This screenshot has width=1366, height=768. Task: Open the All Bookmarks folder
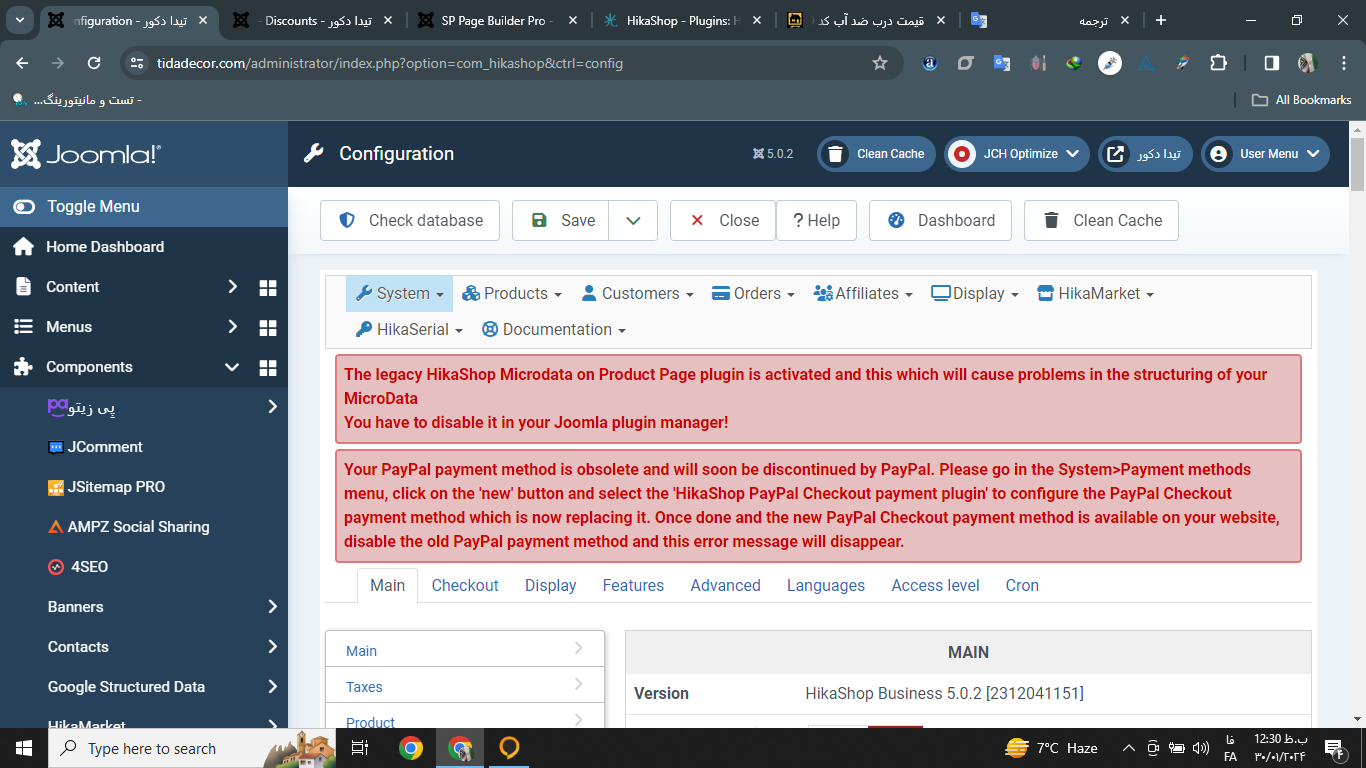pyautogui.click(x=1302, y=100)
